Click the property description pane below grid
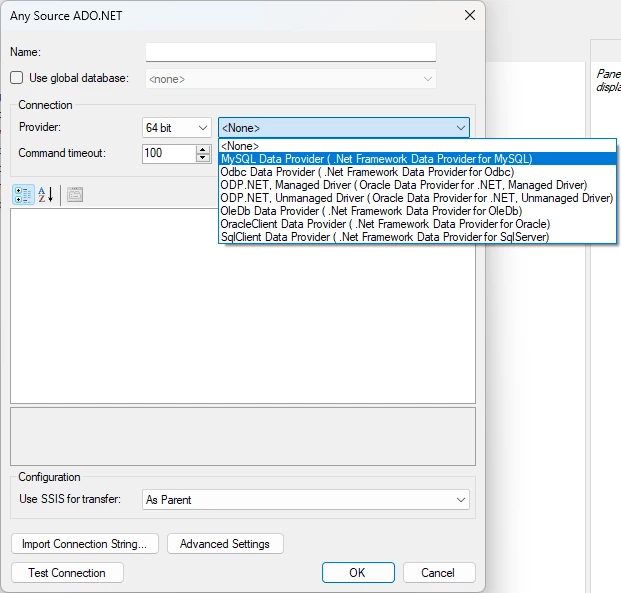Viewport: 621px width, 593px height. pos(243,436)
